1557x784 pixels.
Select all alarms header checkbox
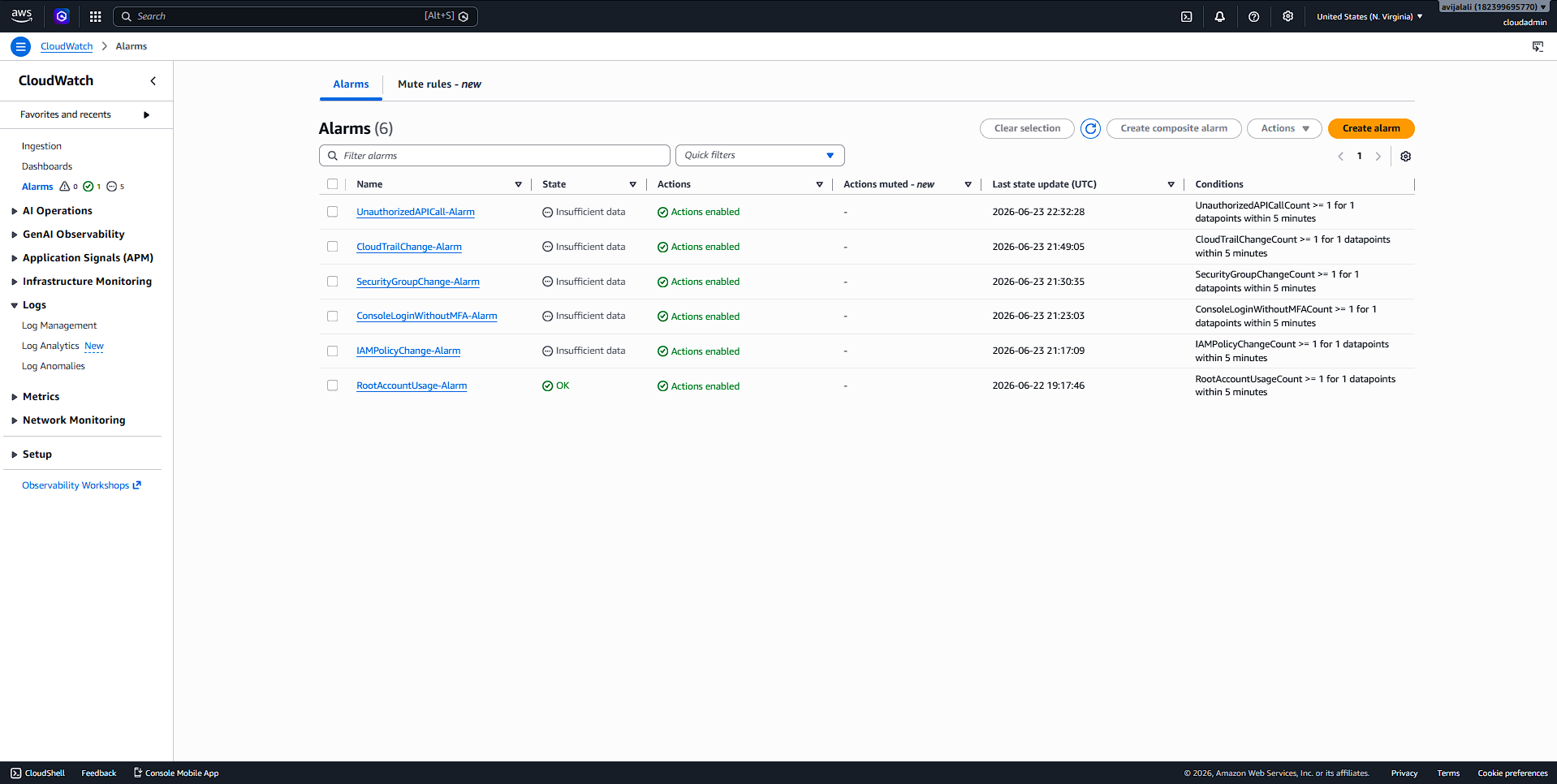click(x=332, y=184)
